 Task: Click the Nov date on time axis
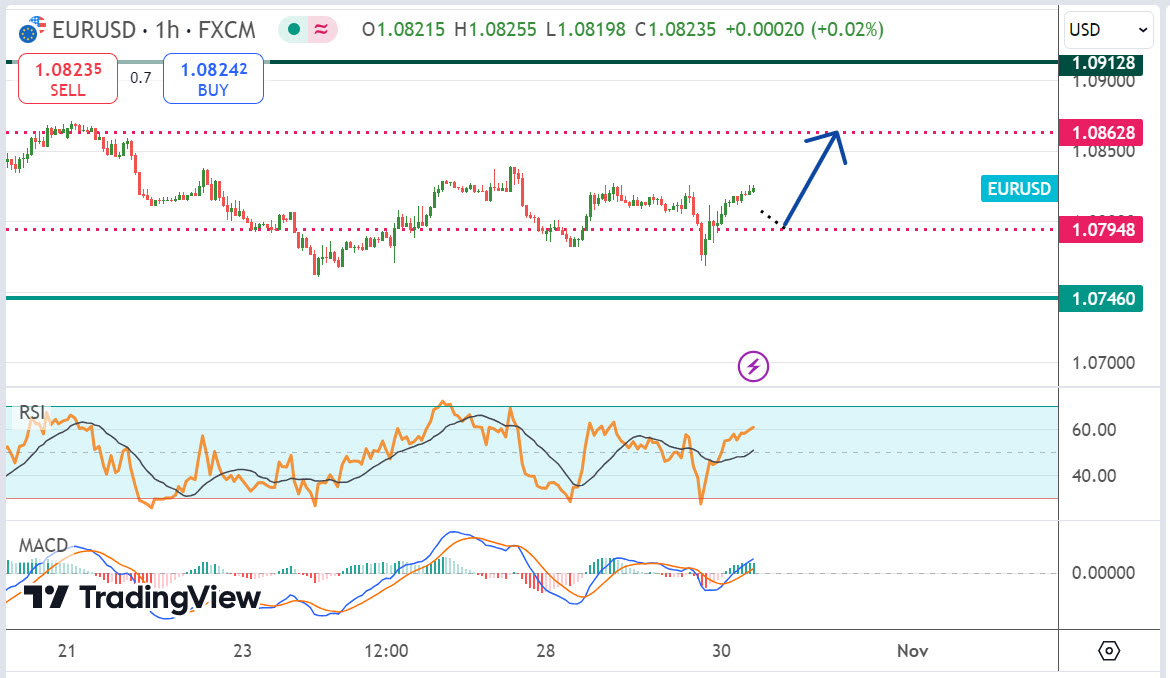(x=912, y=651)
